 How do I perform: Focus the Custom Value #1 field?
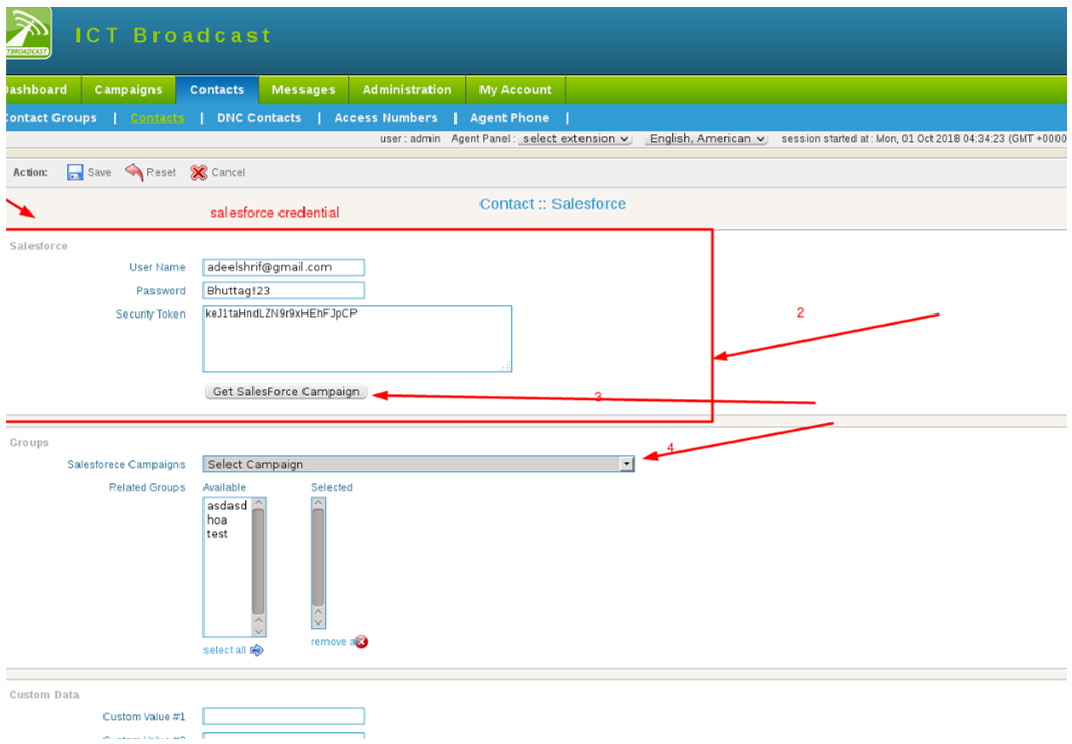click(284, 717)
